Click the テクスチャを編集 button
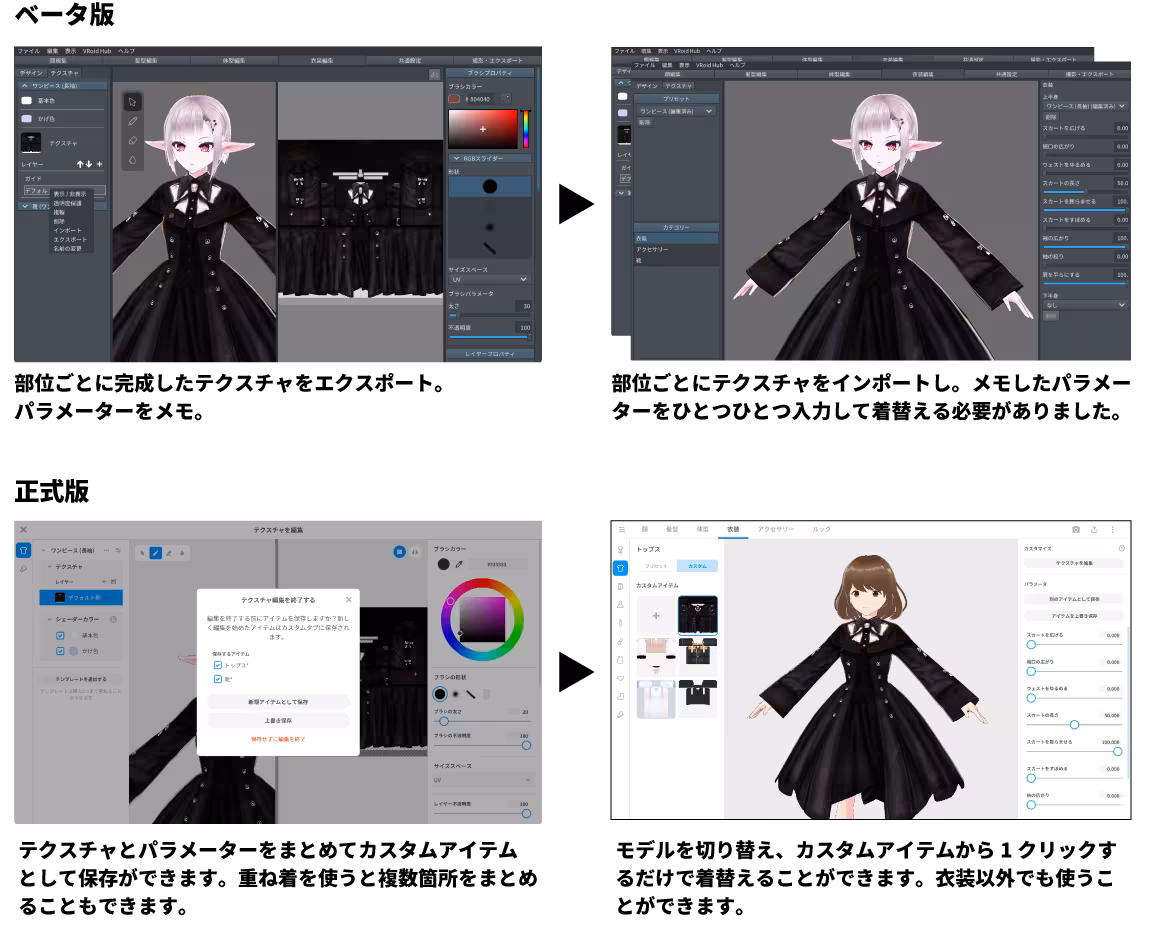The height and width of the screenshot is (930, 1160). [1074, 563]
